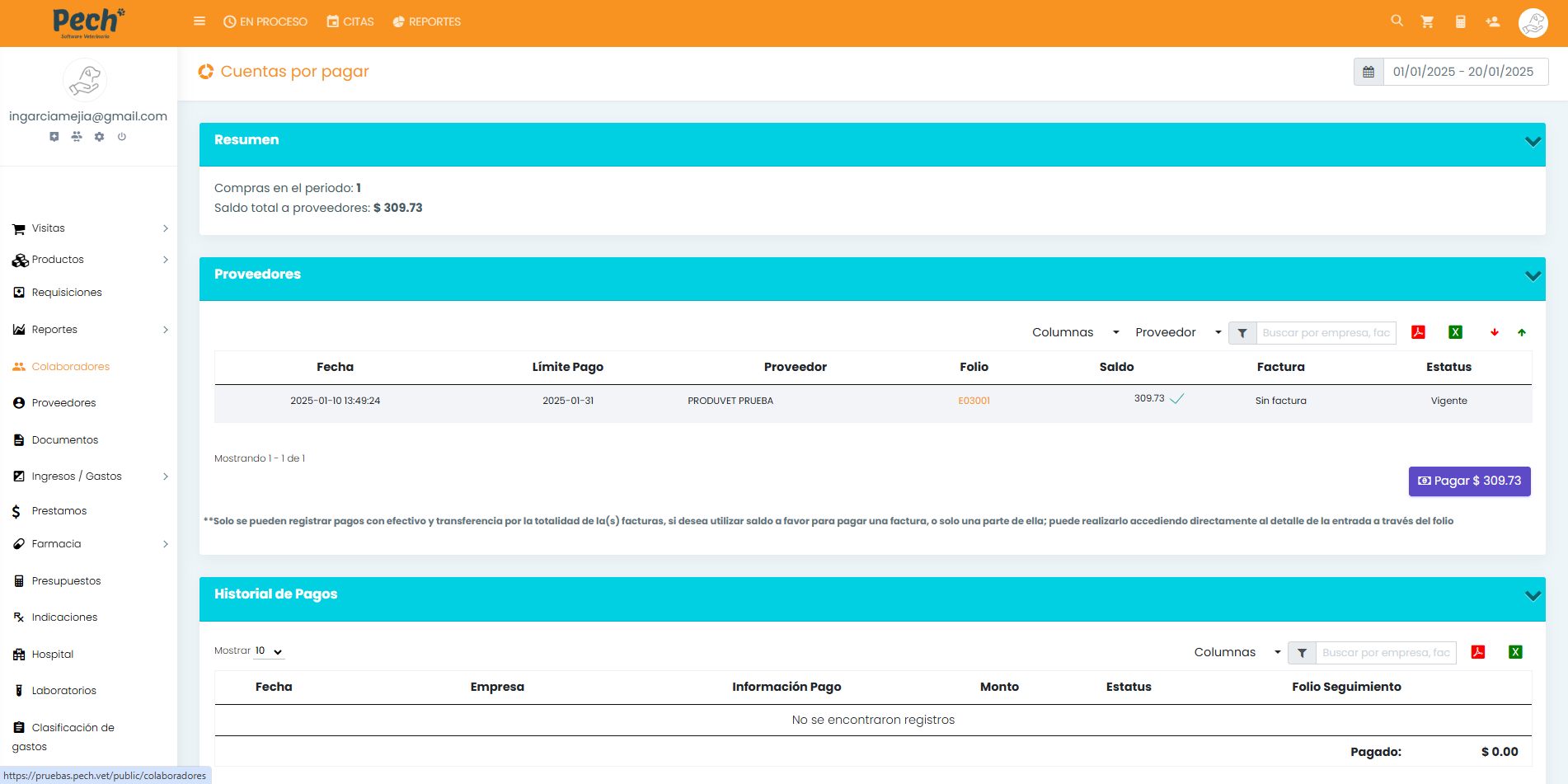This screenshot has height=784, width=1568.
Task: Click the checkmark next to saldo 309.73
Action: coord(1177,399)
